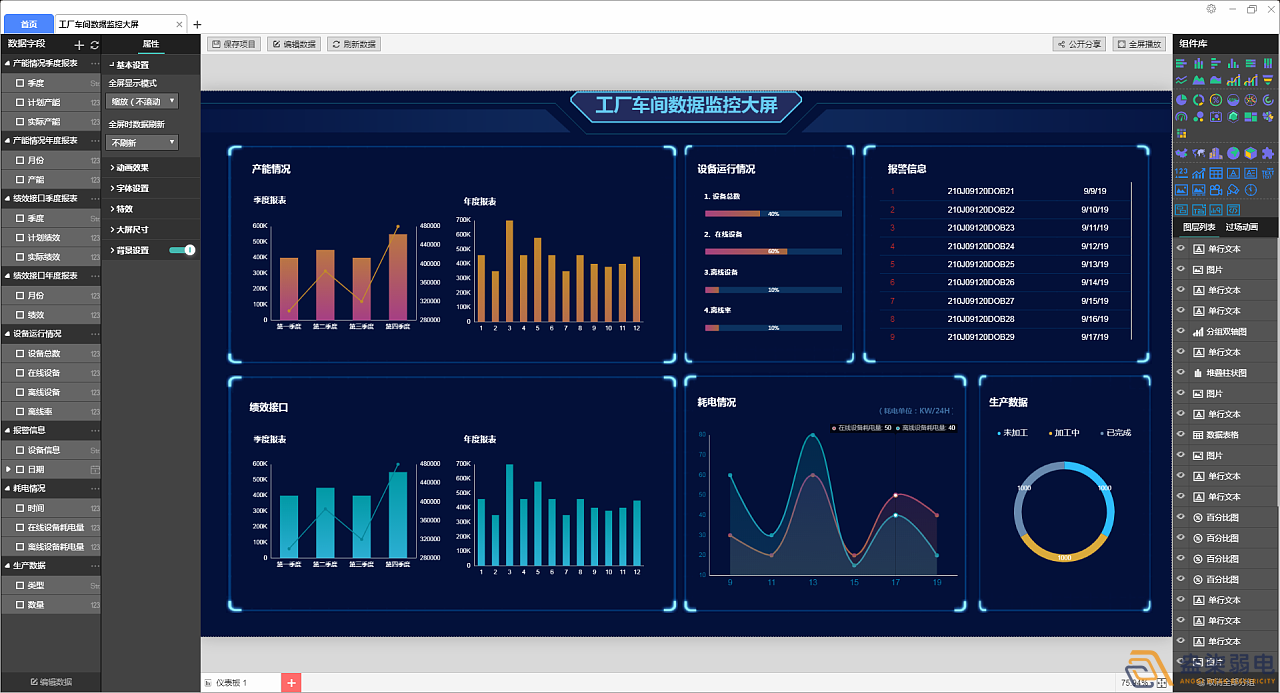The width and height of the screenshot is (1280, 693).
Task: Open the 全屏时数据刷新 dropdown
Action: (142, 143)
